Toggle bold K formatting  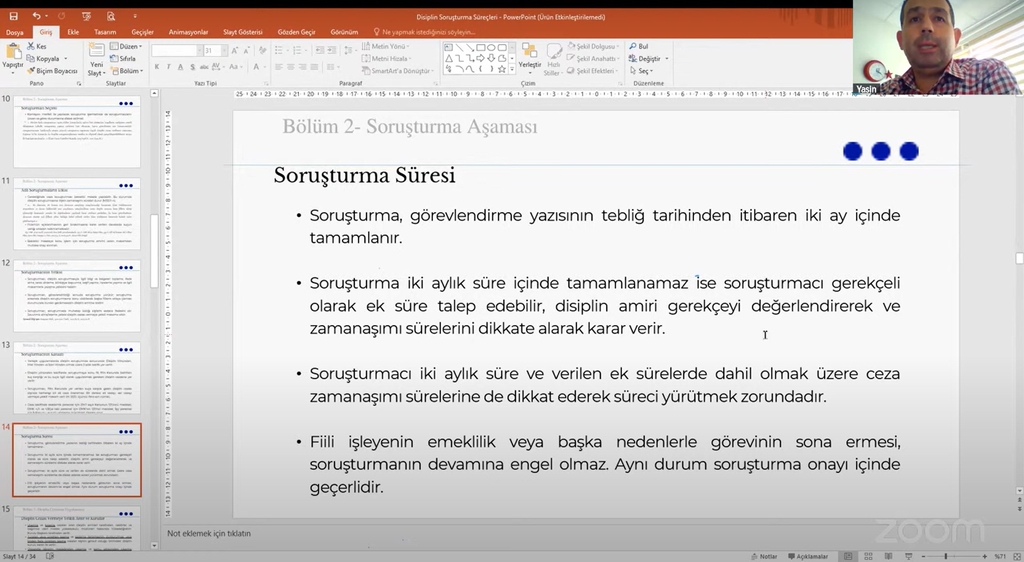point(157,67)
